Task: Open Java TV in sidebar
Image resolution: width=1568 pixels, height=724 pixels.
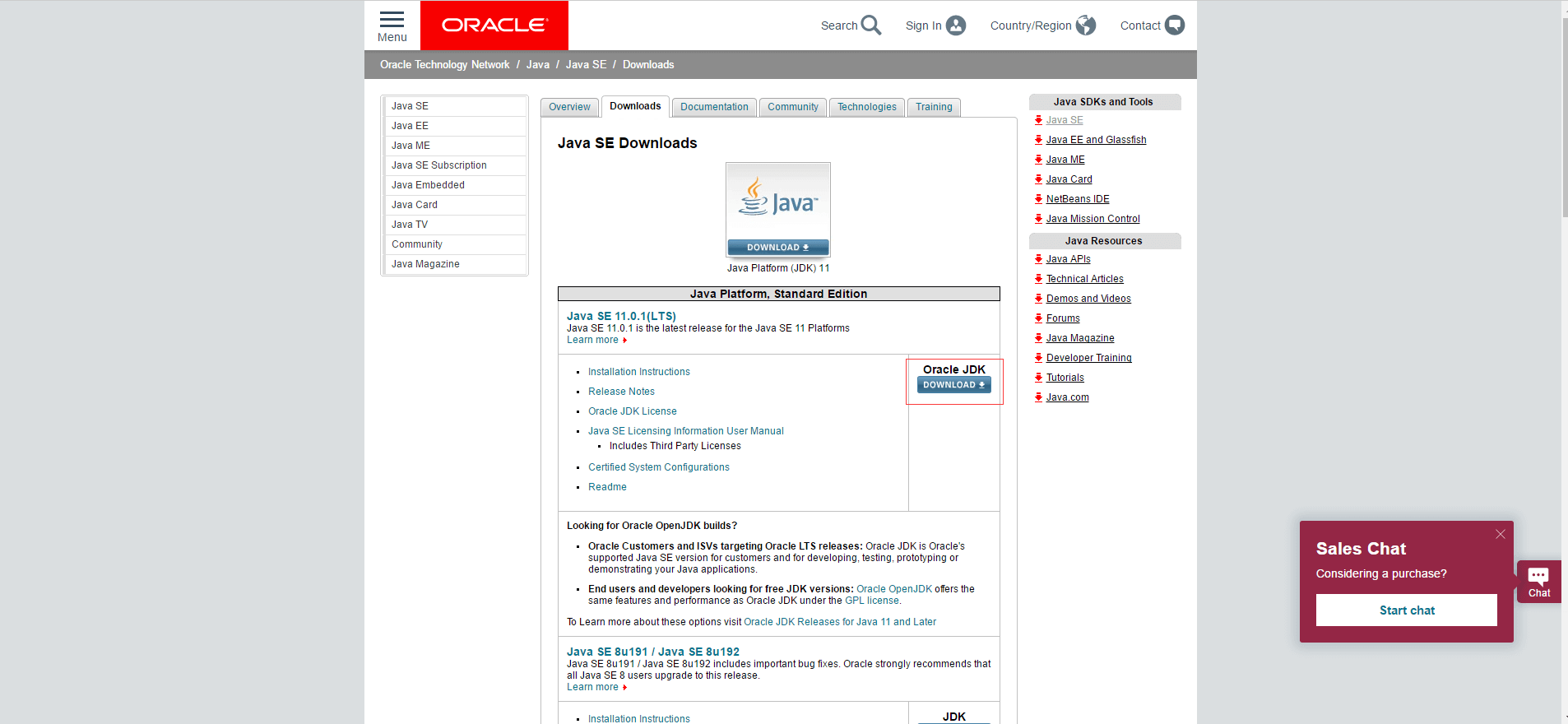Action: coord(456,225)
